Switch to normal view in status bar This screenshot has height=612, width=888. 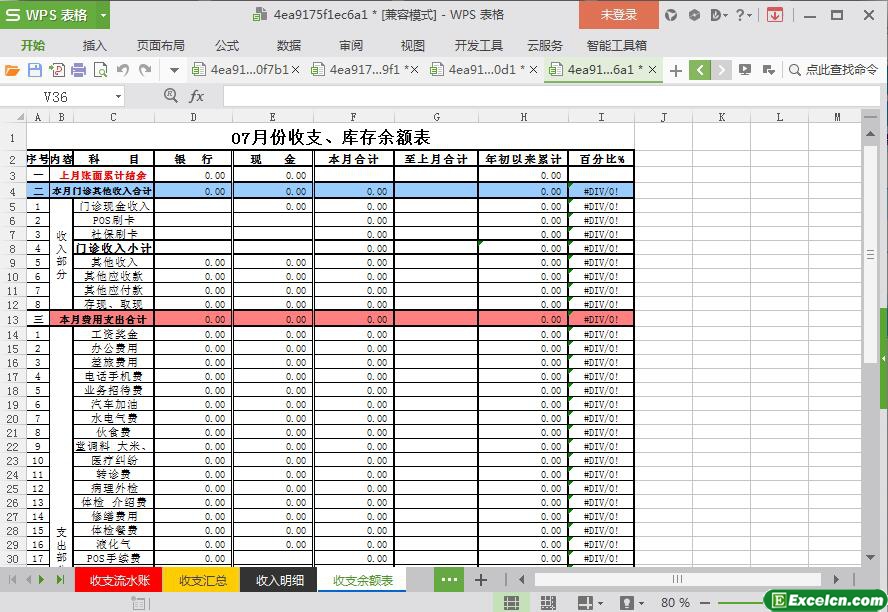pyautogui.click(x=511, y=602)
